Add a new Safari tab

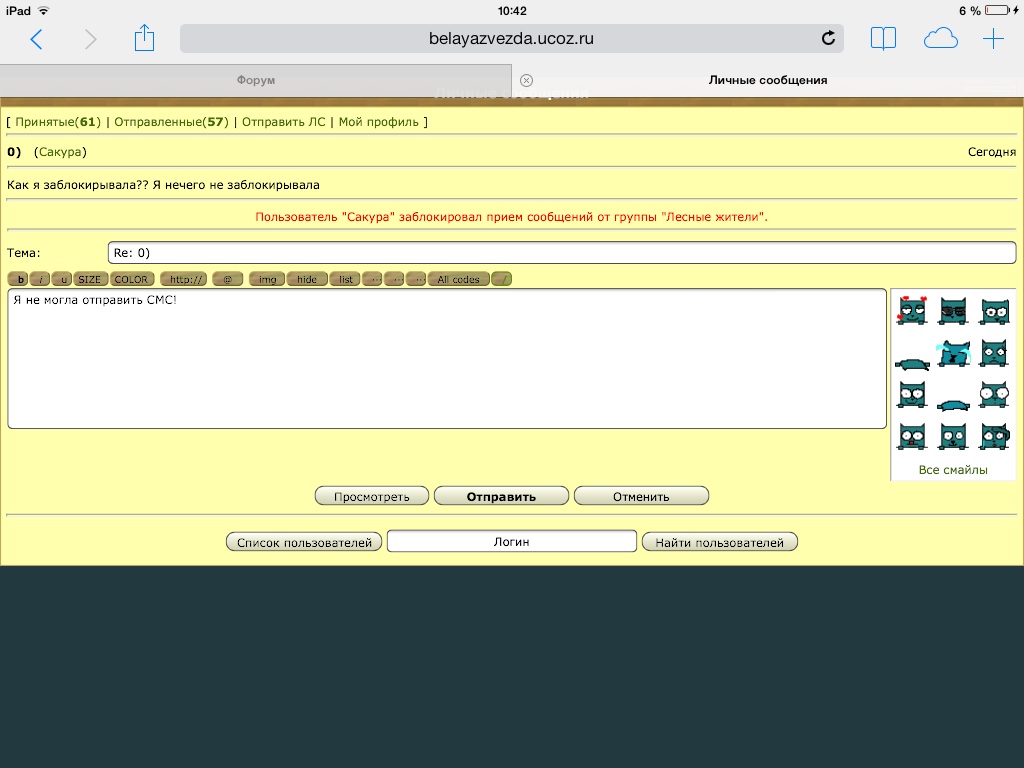[993, 39]
